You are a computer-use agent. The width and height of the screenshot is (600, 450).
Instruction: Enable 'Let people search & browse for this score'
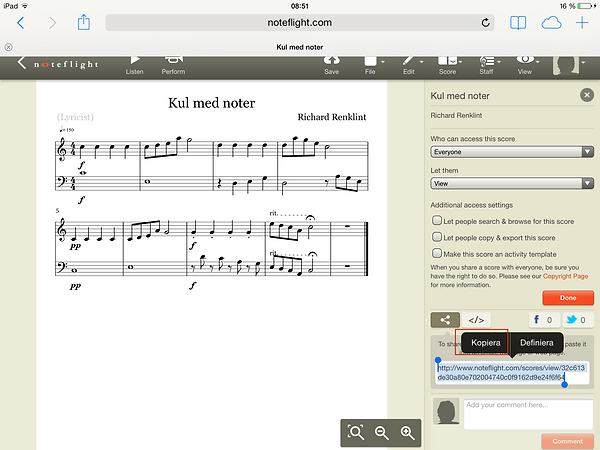(x=437, y=220)
